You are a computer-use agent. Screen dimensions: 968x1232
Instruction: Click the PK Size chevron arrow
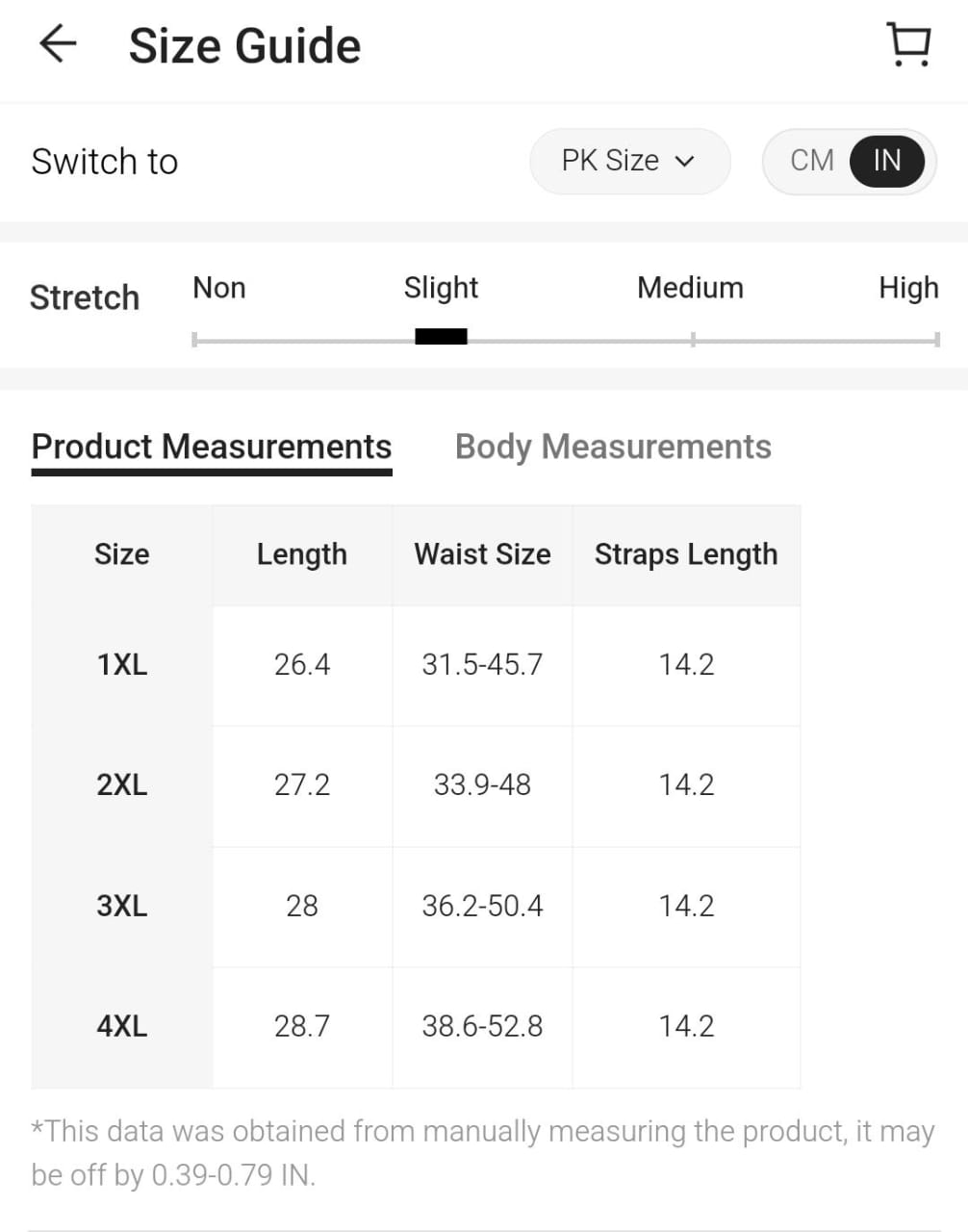685,161
